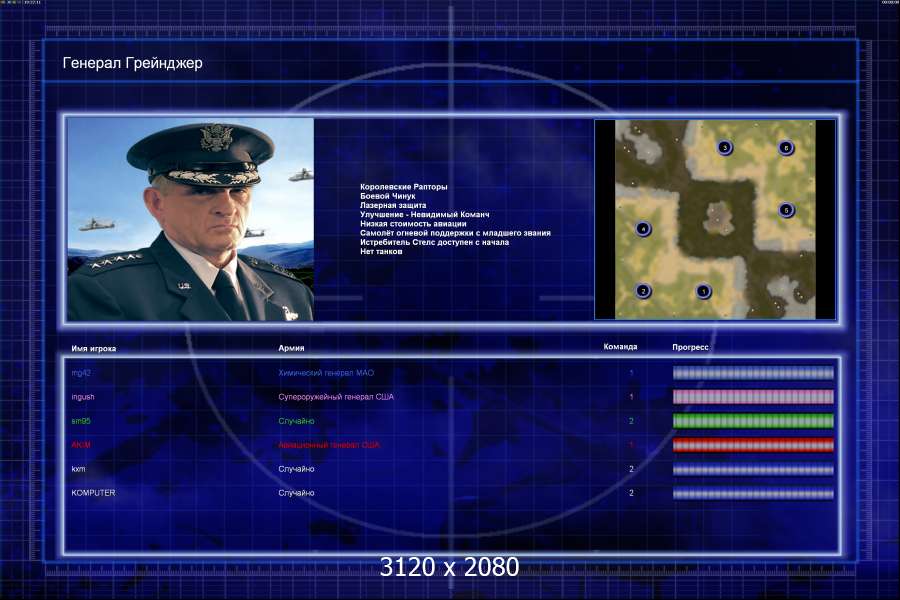Image resolution: width=900 pixels, height=600 pixels.
Task: Select start position 3 on the minimap
Action: pyautogui.click(x=725, y=148)
